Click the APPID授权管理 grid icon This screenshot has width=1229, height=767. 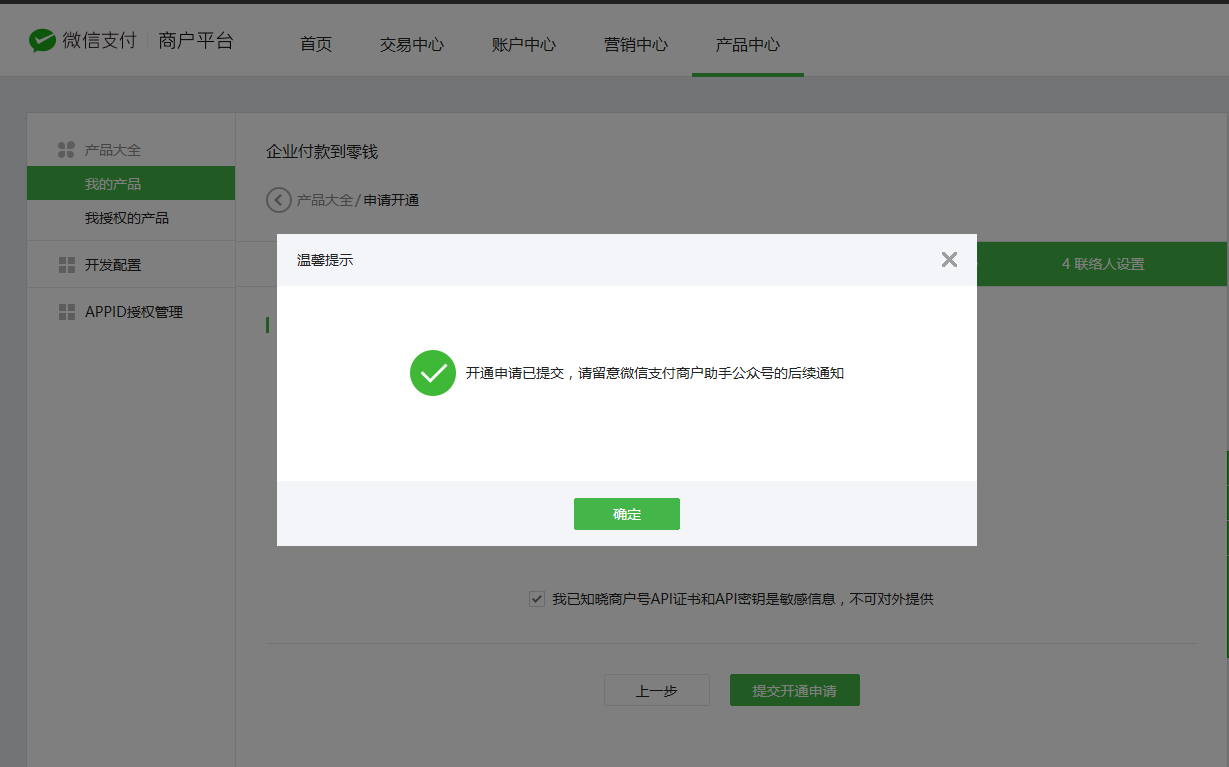(x=67, y=312)
